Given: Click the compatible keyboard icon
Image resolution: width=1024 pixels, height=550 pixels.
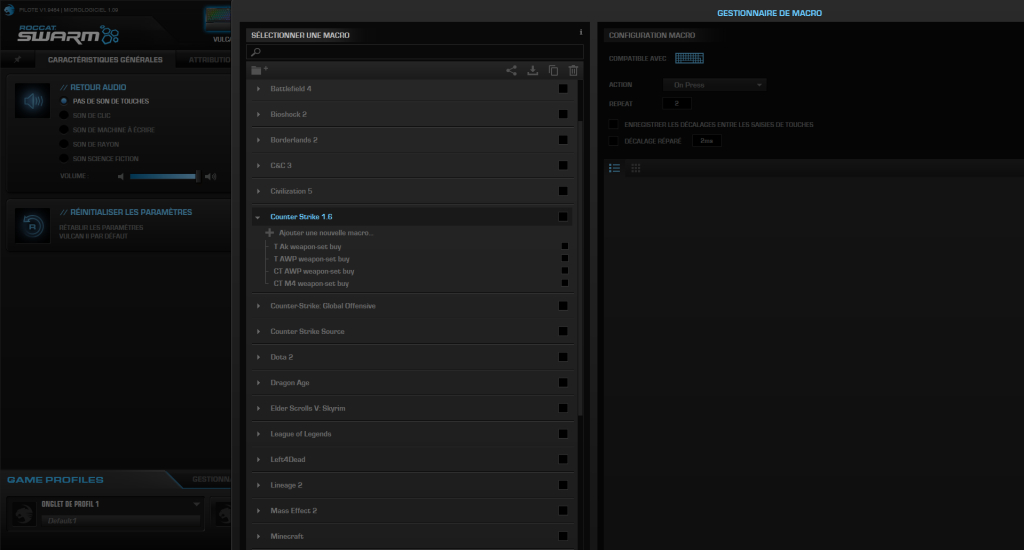Looking at the screenshot, I should click(x=689, y=58).
